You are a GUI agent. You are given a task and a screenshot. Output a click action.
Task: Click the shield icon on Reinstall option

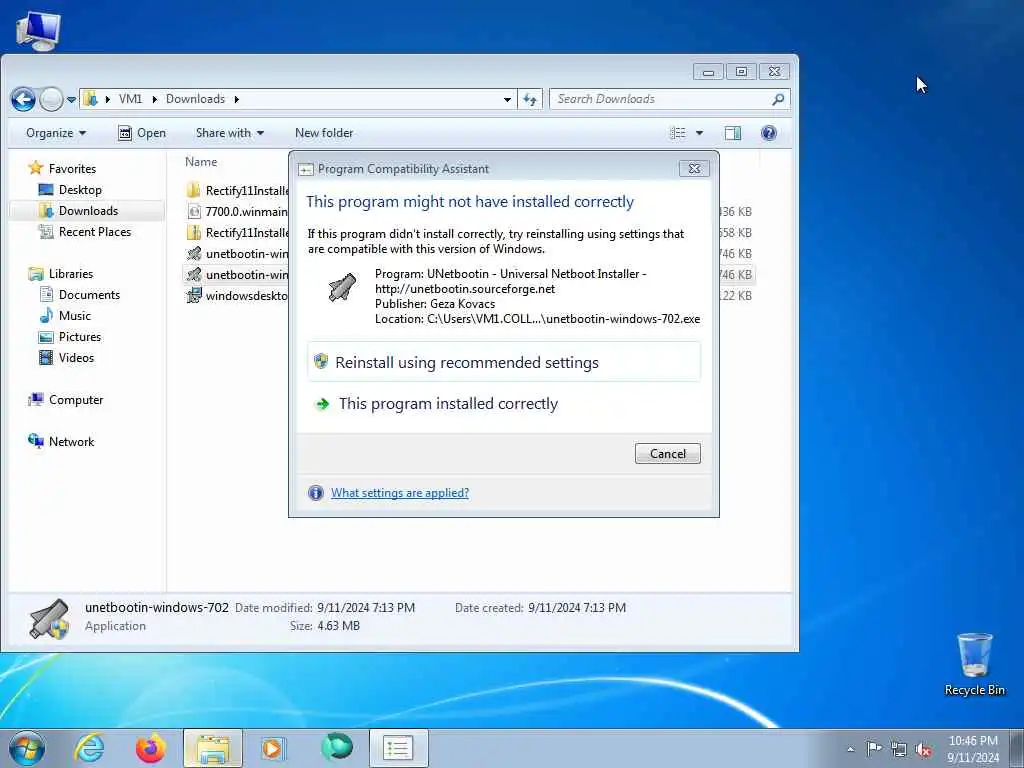point(321,361)
